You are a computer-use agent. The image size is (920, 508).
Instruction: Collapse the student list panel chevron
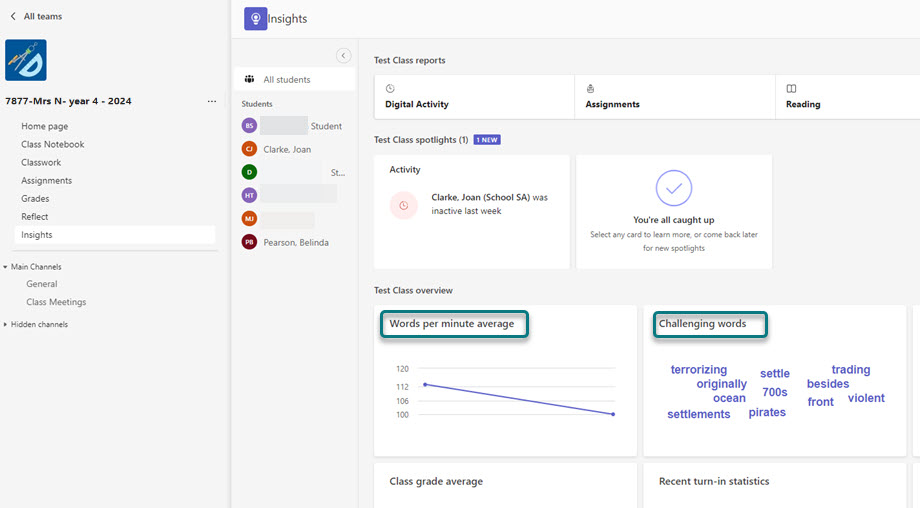pyautogui.click(x=343, y=56)
